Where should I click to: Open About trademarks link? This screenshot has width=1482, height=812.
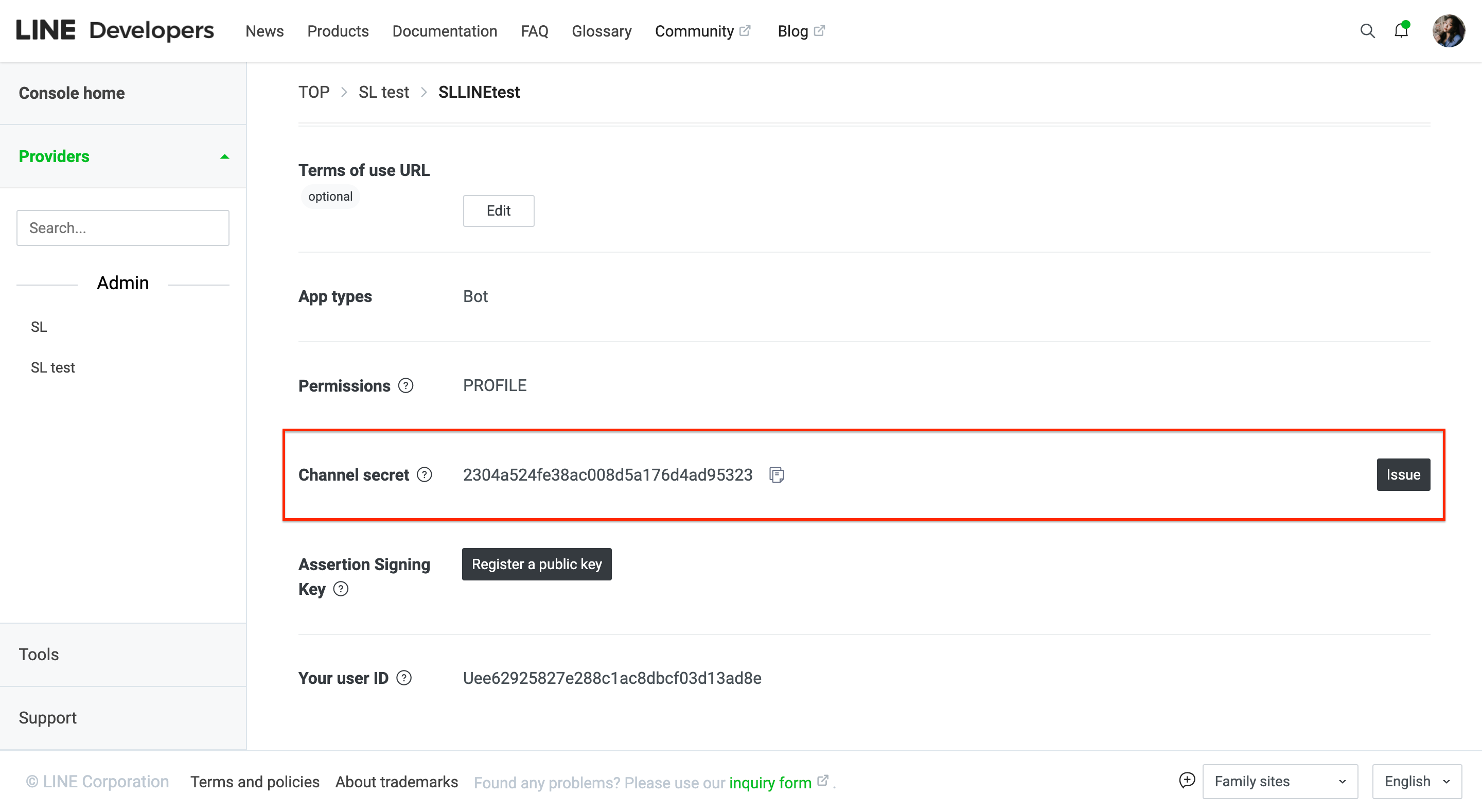tap(396, 782)
